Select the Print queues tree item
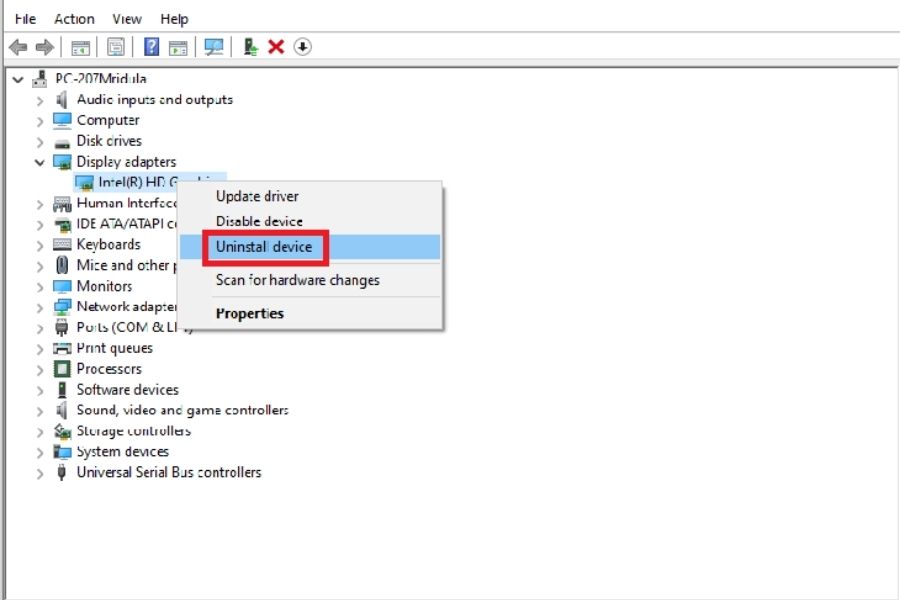 click(x=114, y=348)
